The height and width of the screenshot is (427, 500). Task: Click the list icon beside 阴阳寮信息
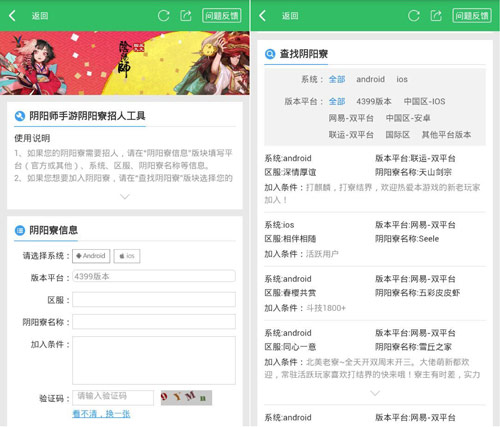20,230
